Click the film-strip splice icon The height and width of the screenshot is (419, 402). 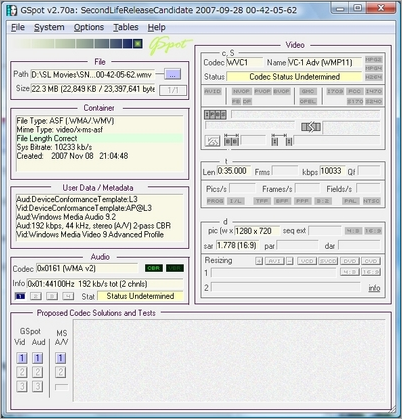click(311, 127)
